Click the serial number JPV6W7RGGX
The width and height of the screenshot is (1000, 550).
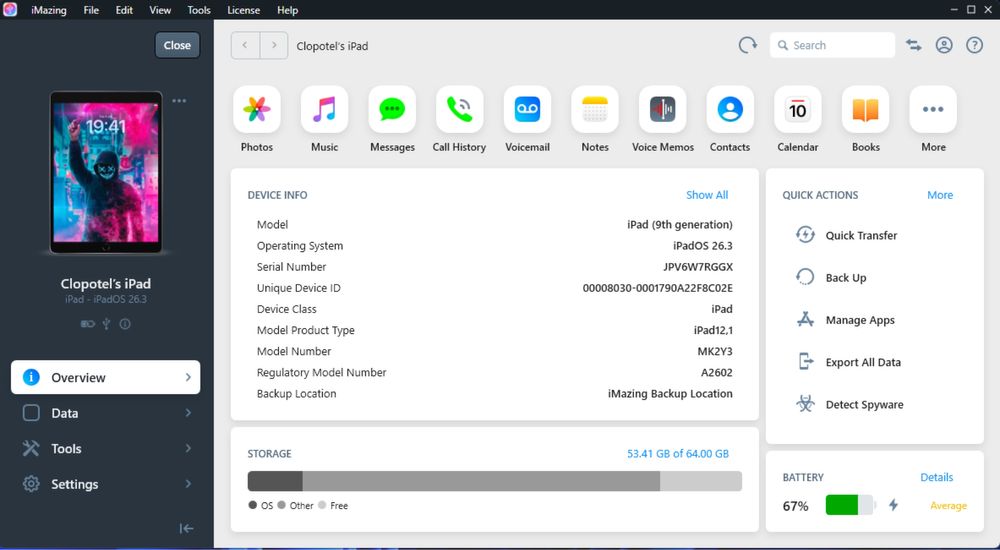point(698,267)
